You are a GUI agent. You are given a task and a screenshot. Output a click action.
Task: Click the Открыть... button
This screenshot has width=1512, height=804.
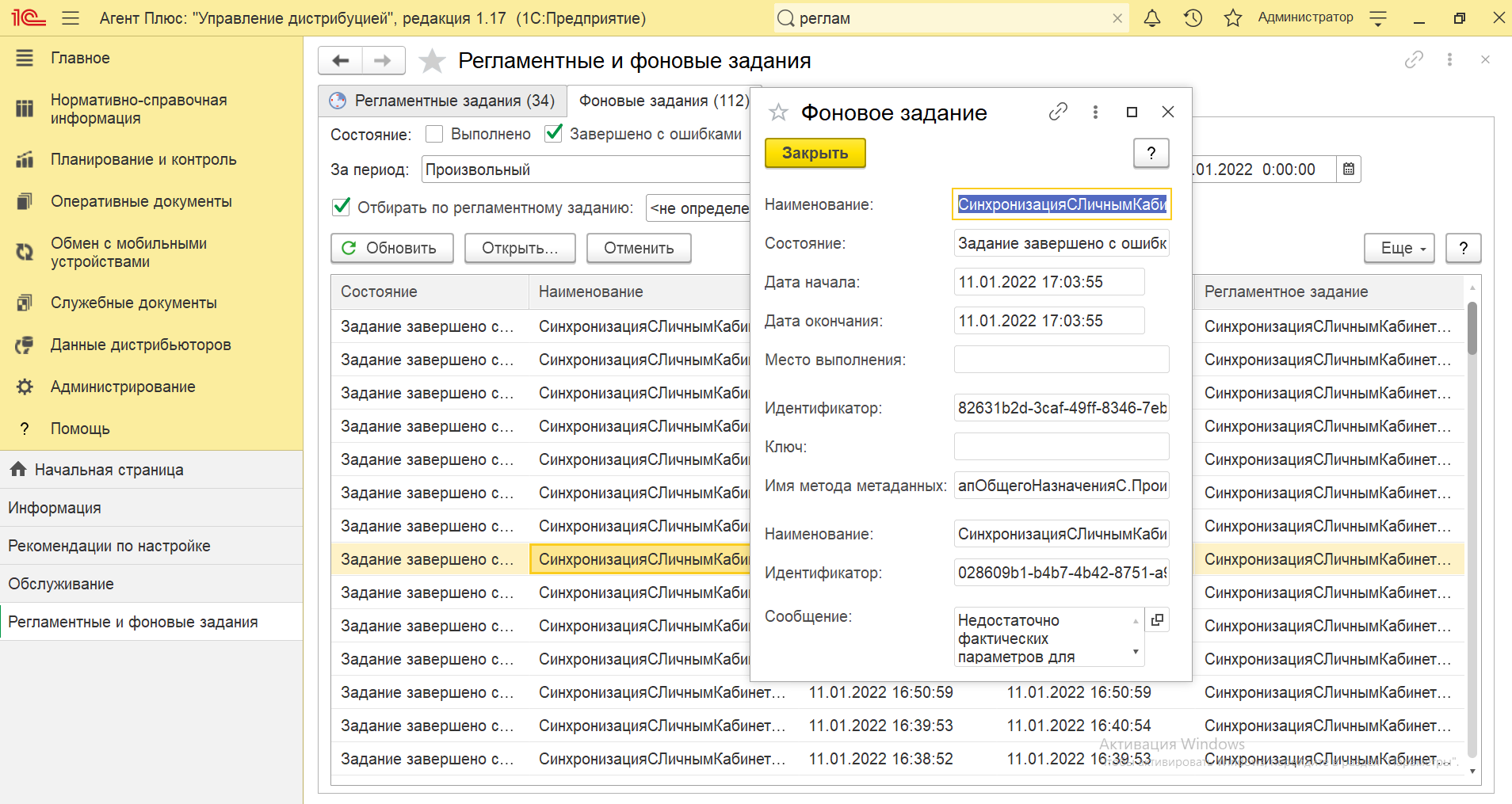pyautogui.click(x=520, y=248)
